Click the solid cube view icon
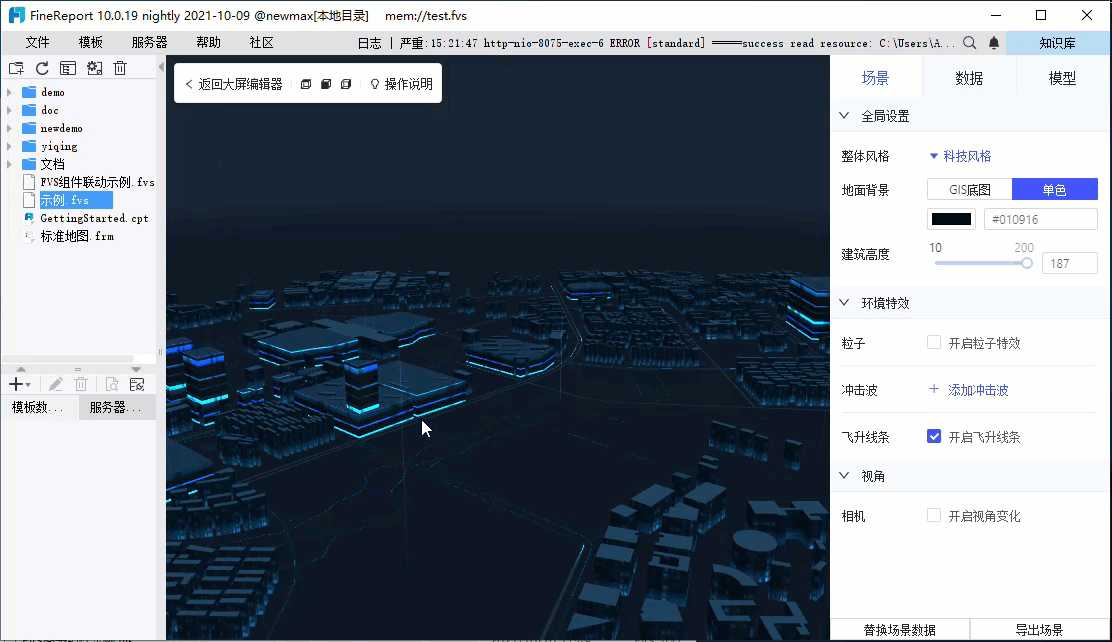 [326, 84]
